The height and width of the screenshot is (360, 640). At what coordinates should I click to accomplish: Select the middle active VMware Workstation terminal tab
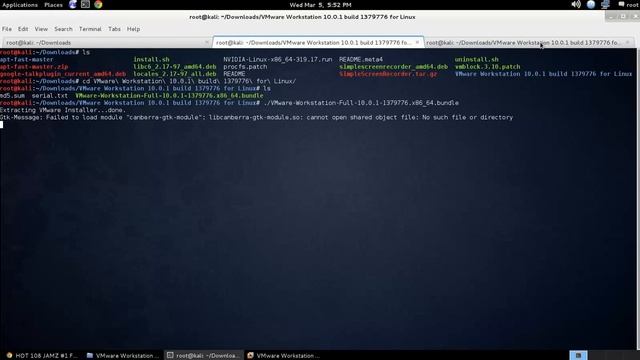tap(318, 42)
